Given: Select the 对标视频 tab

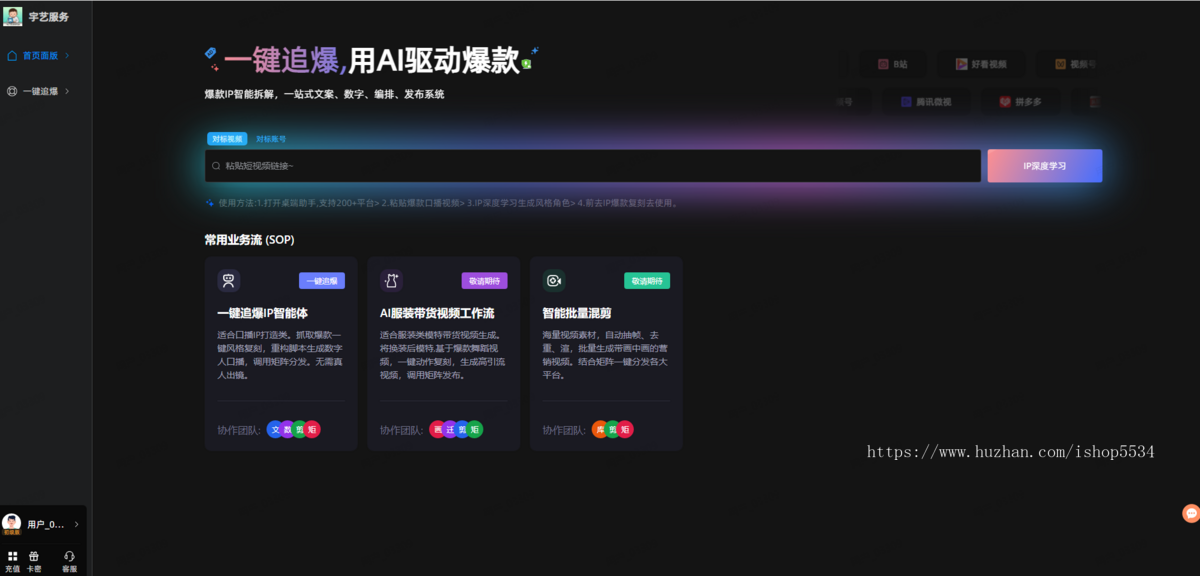Looking at the screenshot, I should [227, 139].
